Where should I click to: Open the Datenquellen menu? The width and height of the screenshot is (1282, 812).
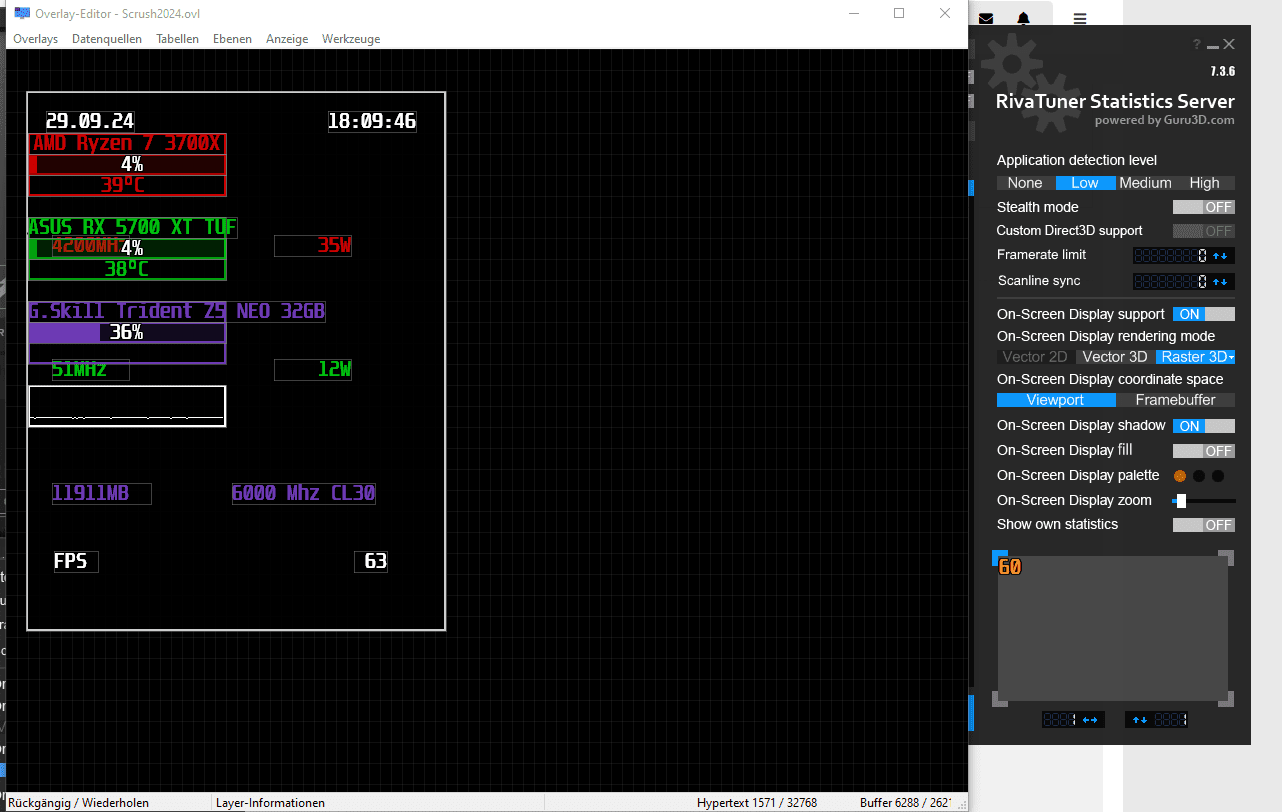tap(107, 39)
